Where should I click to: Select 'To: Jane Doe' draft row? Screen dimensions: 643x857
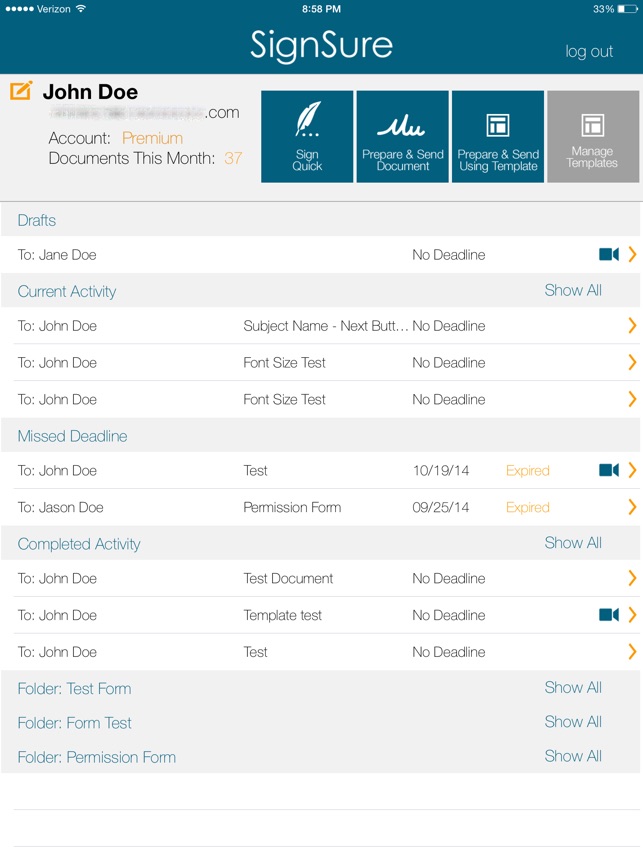(x=320, y=255)
